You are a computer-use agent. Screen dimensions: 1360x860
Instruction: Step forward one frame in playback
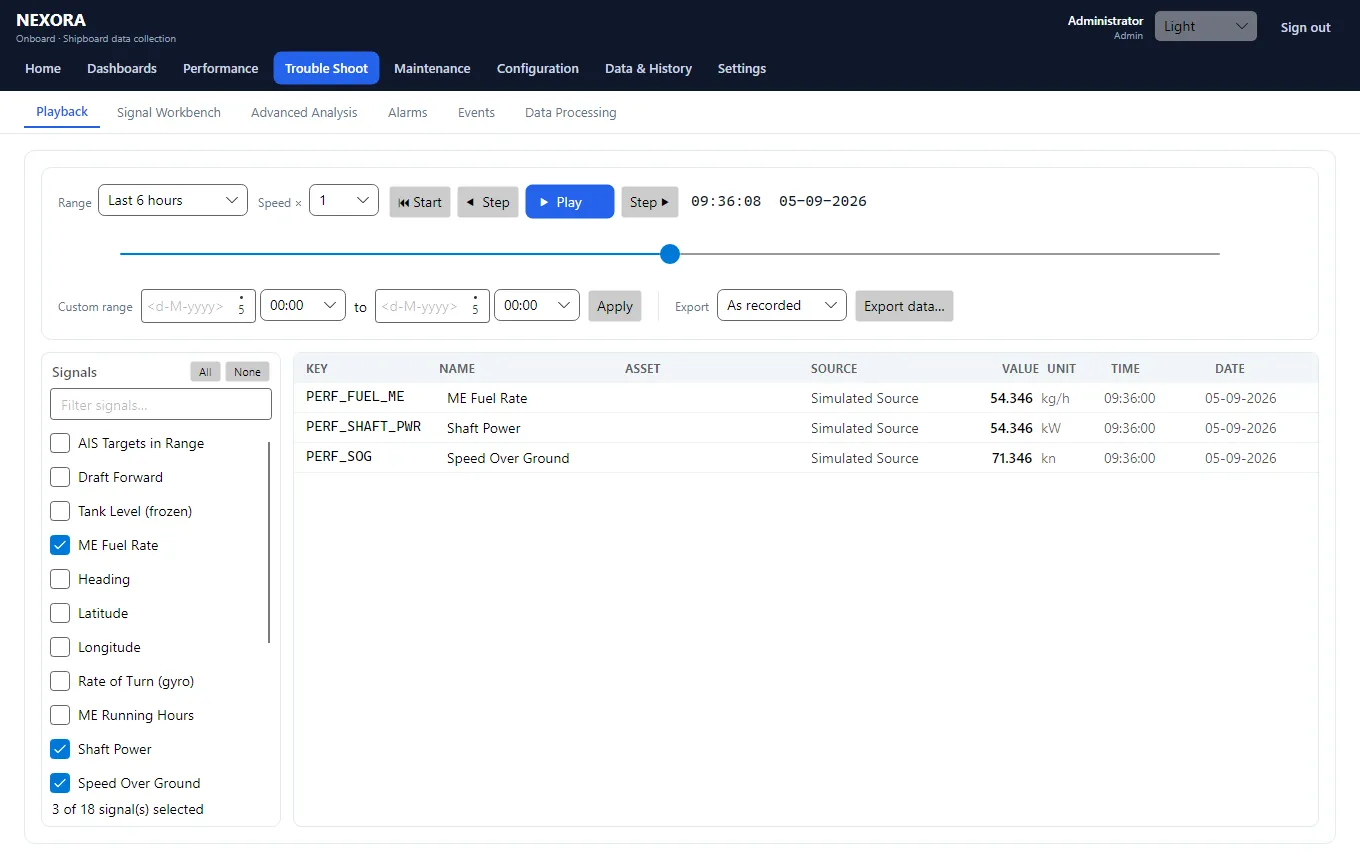click(650, 202)
